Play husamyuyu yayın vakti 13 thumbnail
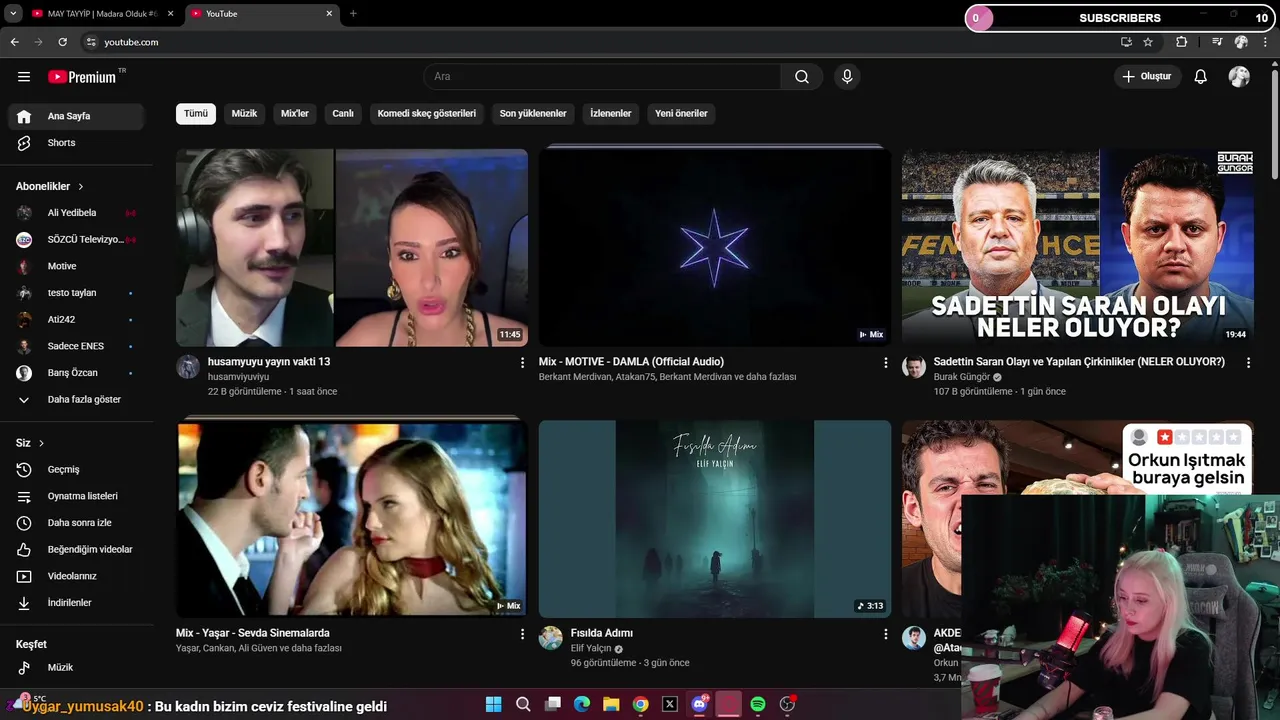Screen dimensions: 1280x720 click(x=352, y=247)
